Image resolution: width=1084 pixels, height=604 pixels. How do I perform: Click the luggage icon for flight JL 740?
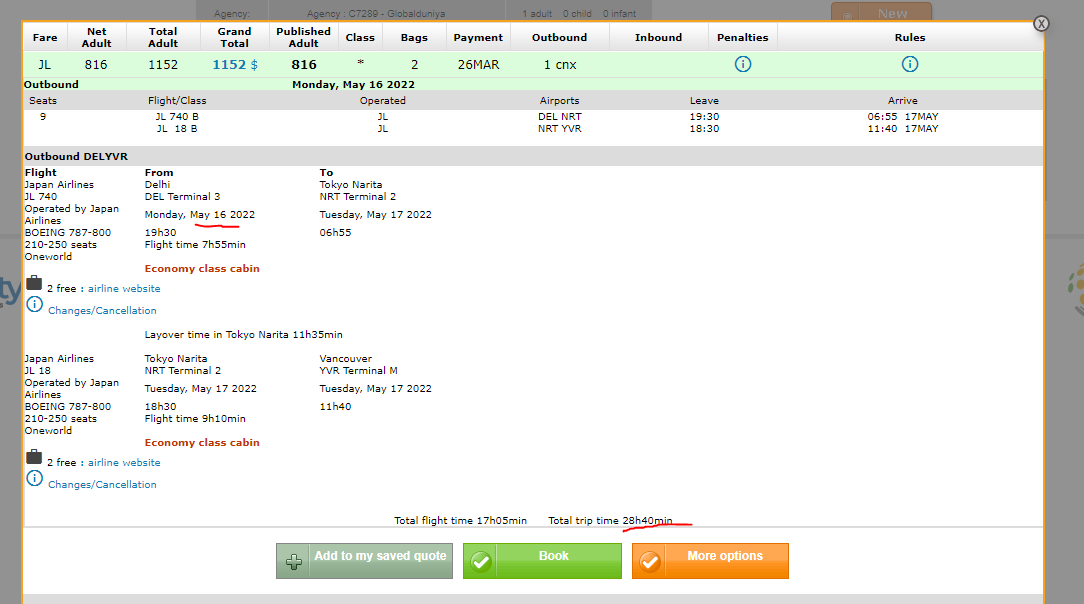click(34, 283)
